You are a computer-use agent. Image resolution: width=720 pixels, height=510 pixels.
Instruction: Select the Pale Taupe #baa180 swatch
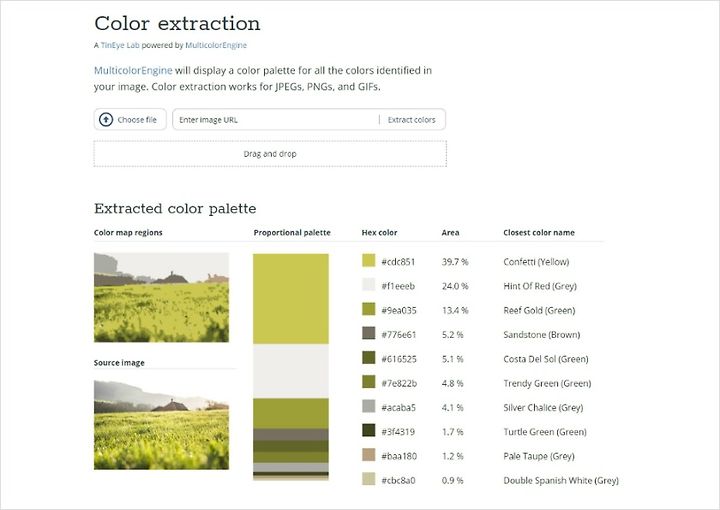coord(368,456)
